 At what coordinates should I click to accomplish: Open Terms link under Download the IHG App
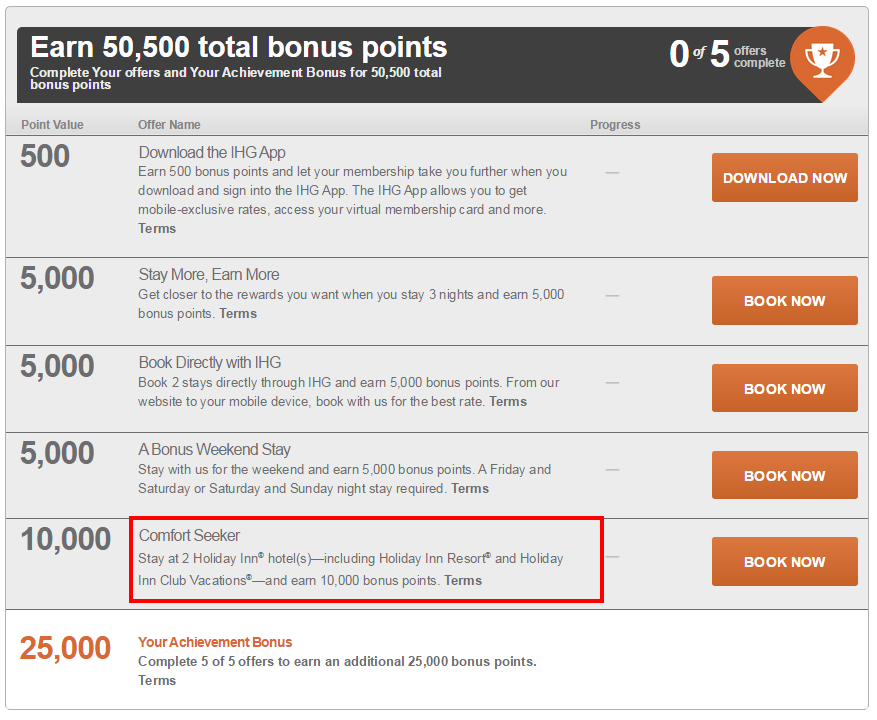tap(157, 228)
